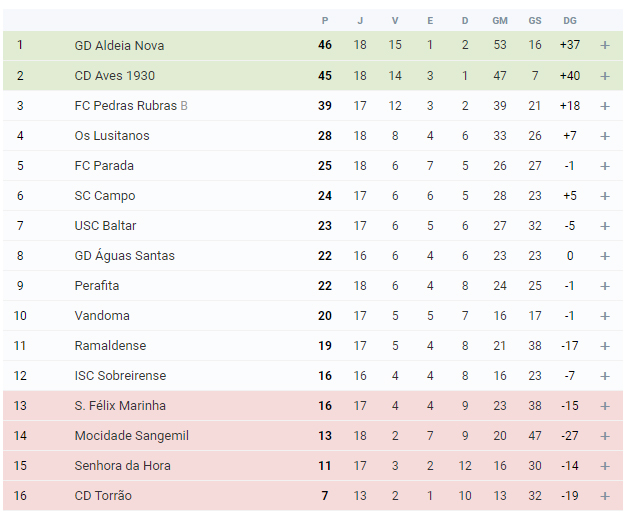Open ISC Sobreirense team link

pos(120,376)
